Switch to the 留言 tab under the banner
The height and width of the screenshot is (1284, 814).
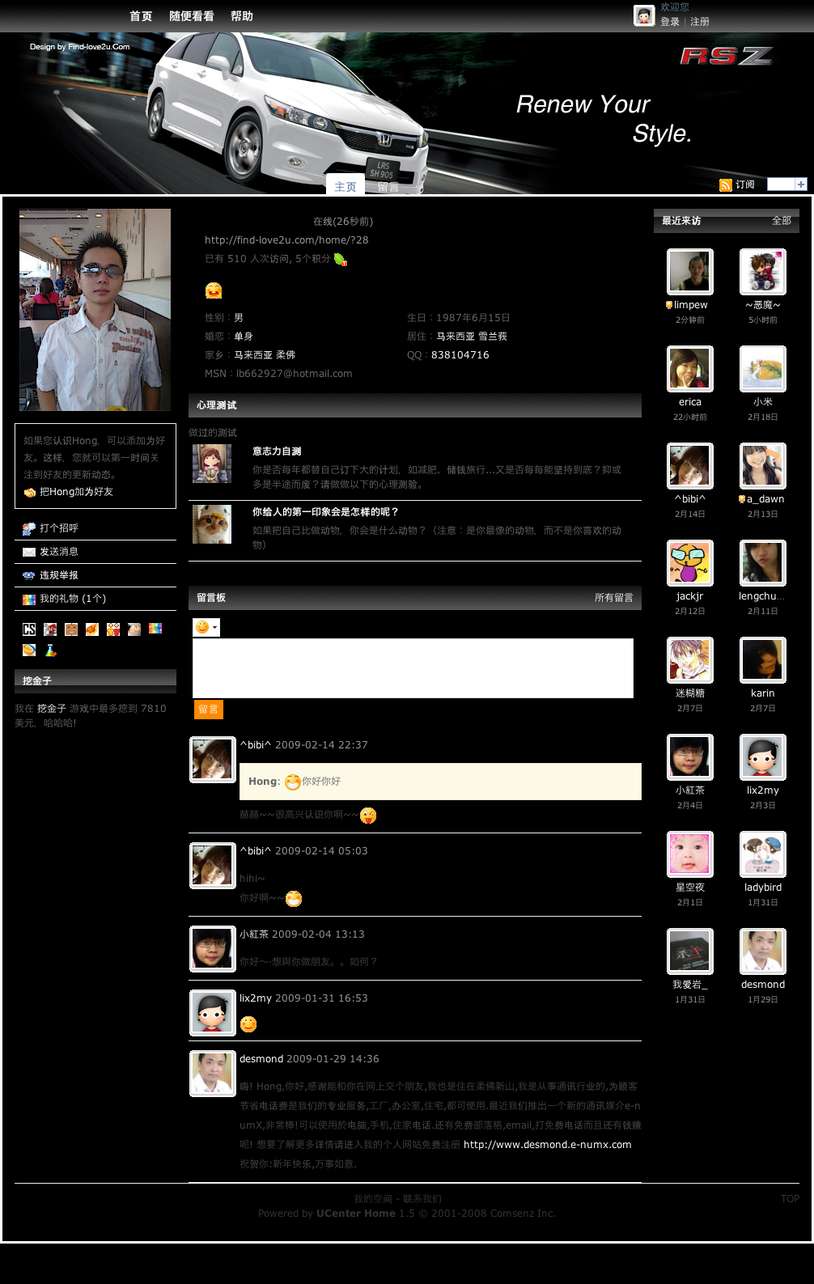click(x=388, y=186)
